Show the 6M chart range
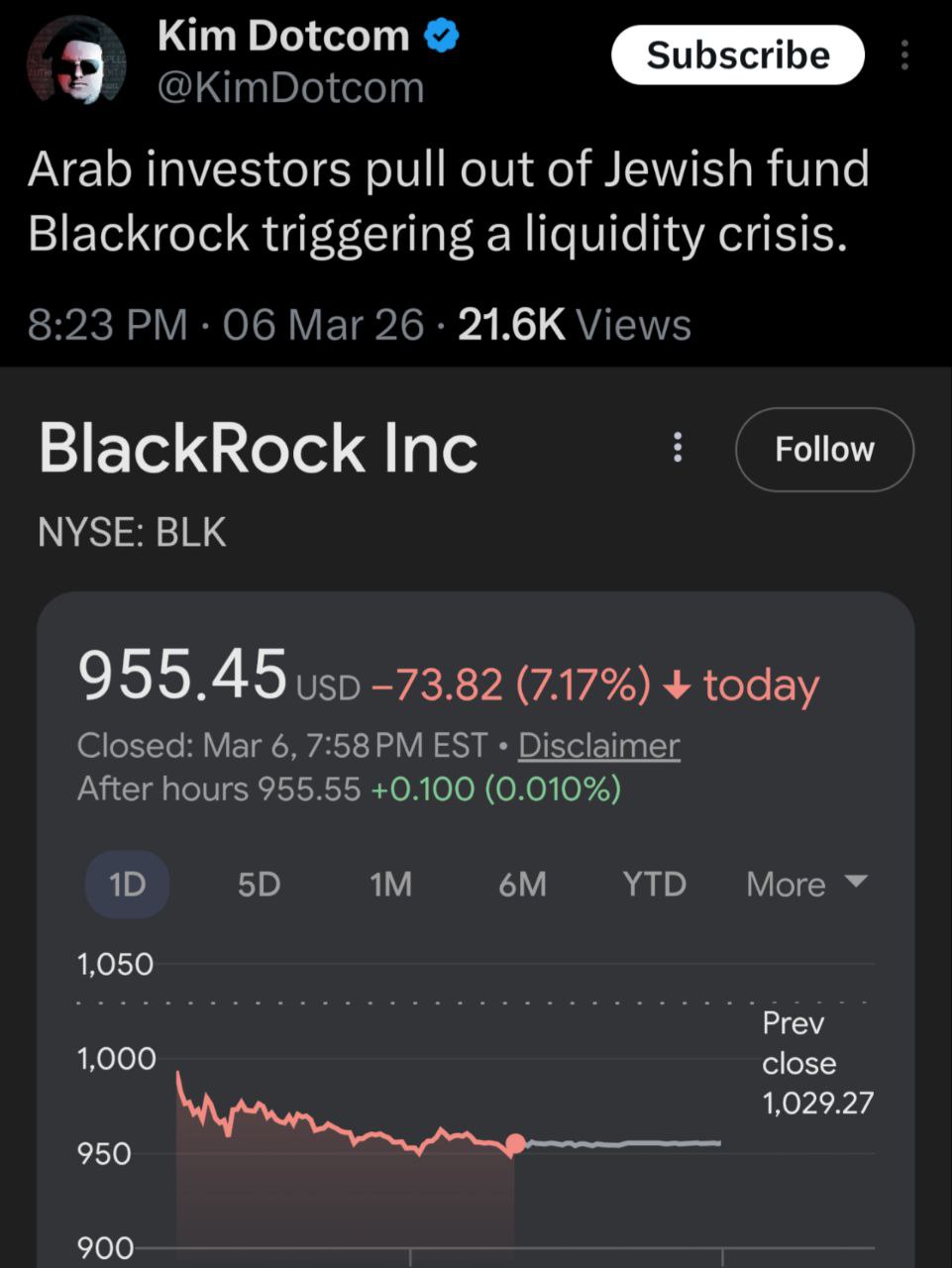 522,884
